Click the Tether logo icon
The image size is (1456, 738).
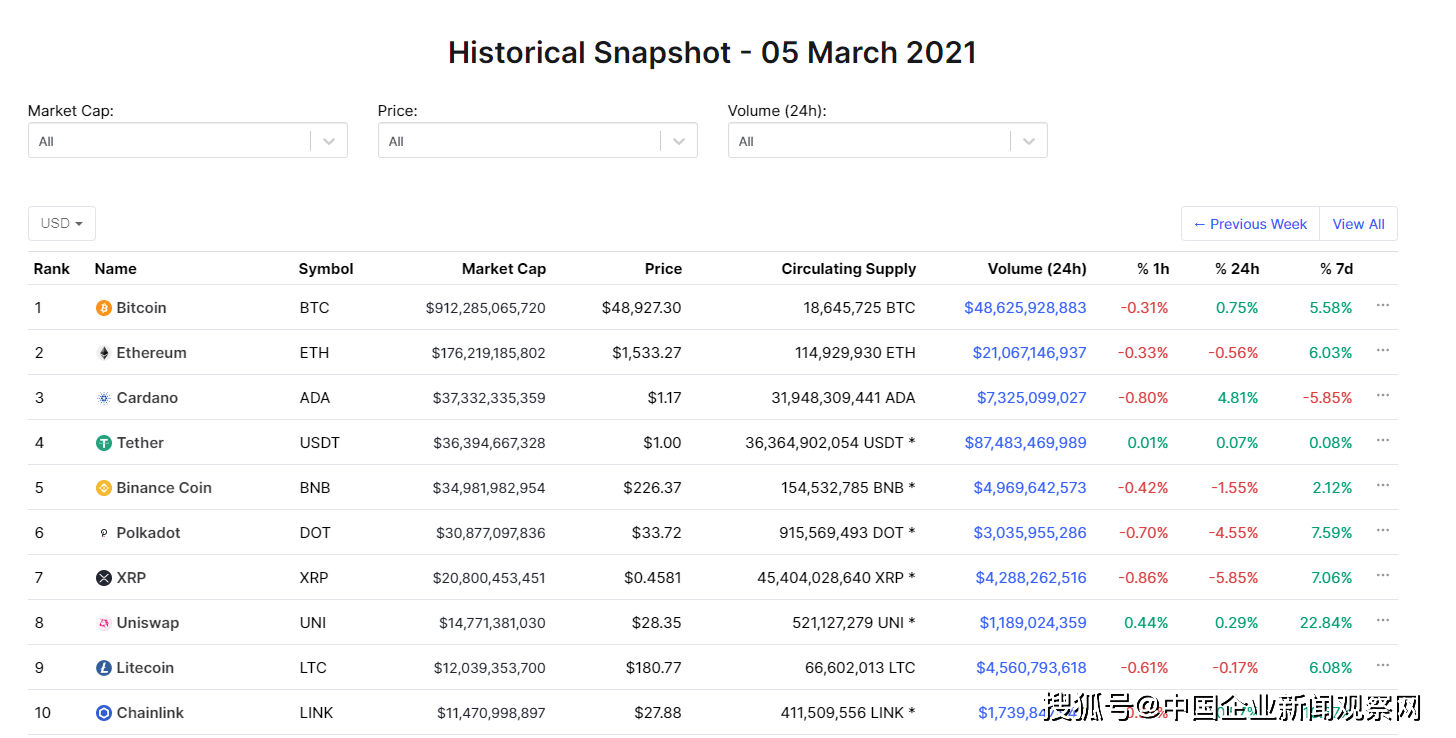click(x=103, y=443)
